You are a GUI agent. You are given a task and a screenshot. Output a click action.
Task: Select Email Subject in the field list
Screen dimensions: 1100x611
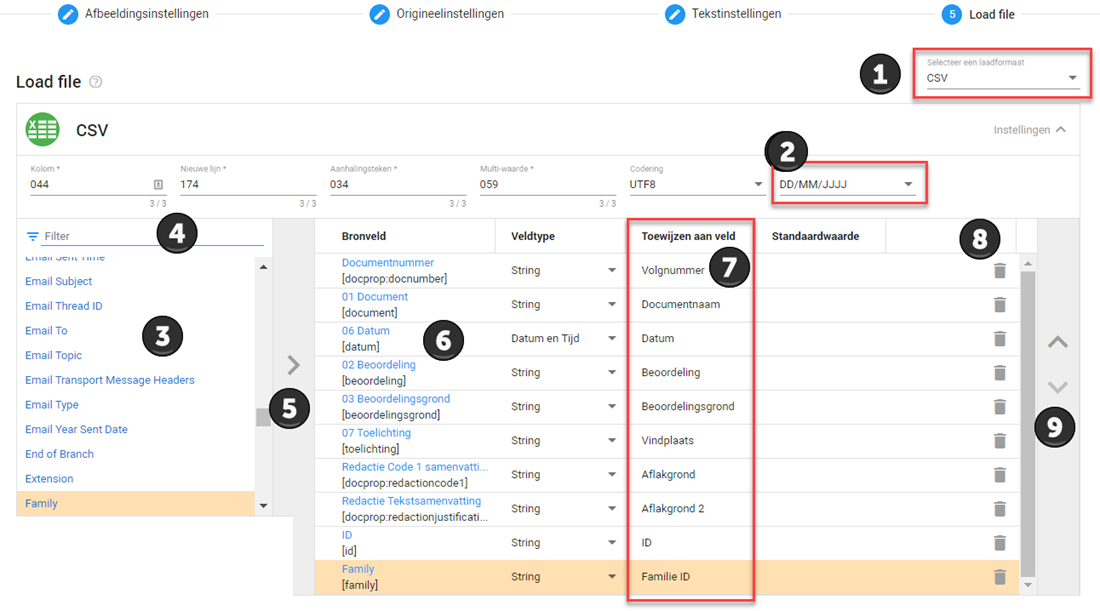click(x=59, y=282)
